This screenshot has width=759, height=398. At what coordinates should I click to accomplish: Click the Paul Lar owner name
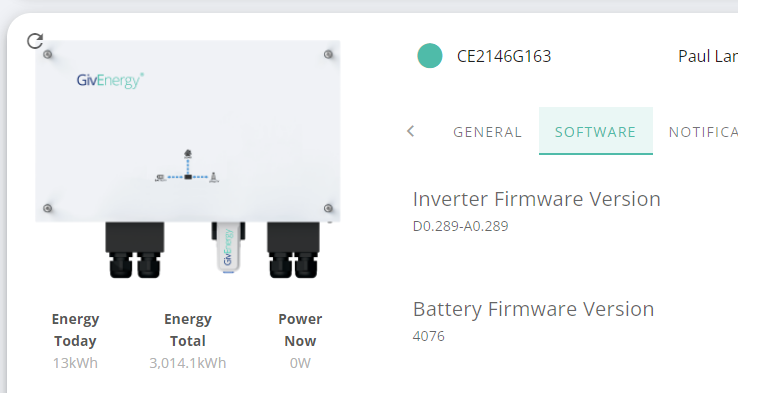(708, 56)
